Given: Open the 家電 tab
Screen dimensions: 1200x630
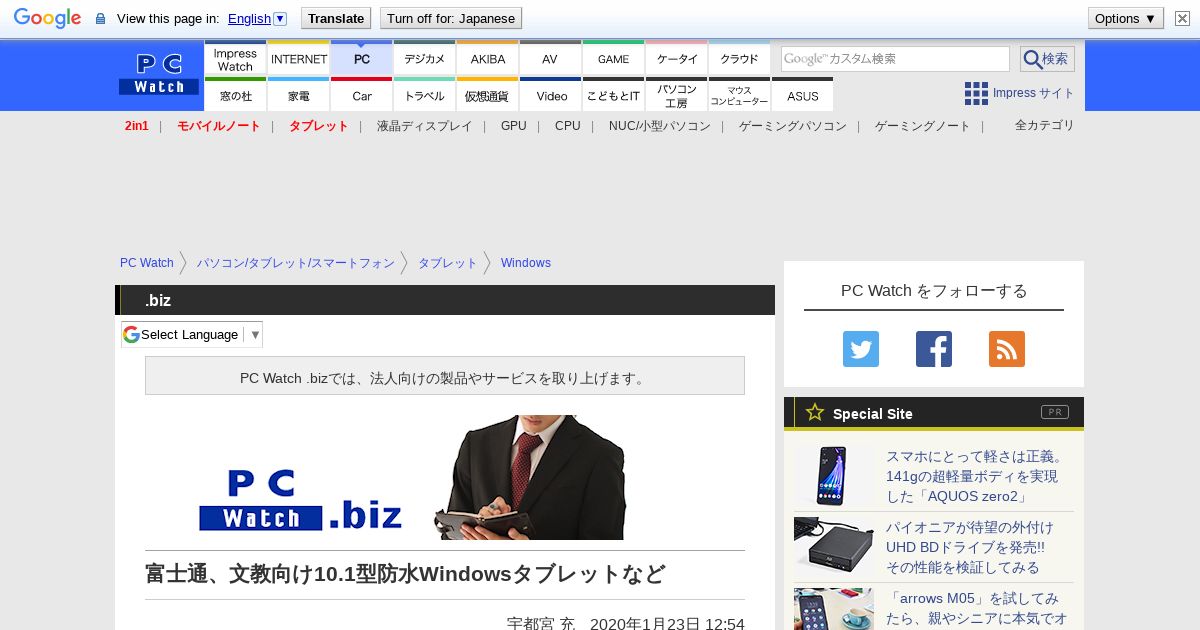Looking at the screenshot, I should [x=299, y=95].
